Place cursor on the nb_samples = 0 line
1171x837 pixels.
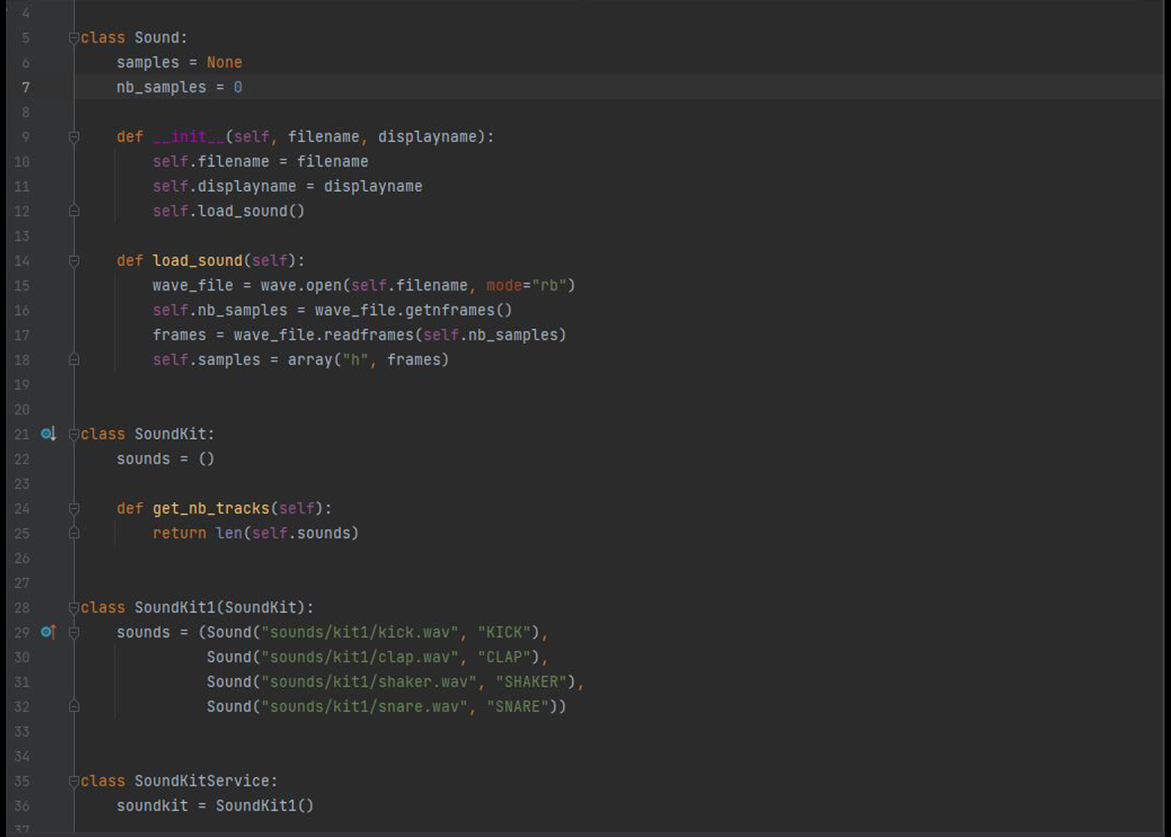click(x=179, y=87)
